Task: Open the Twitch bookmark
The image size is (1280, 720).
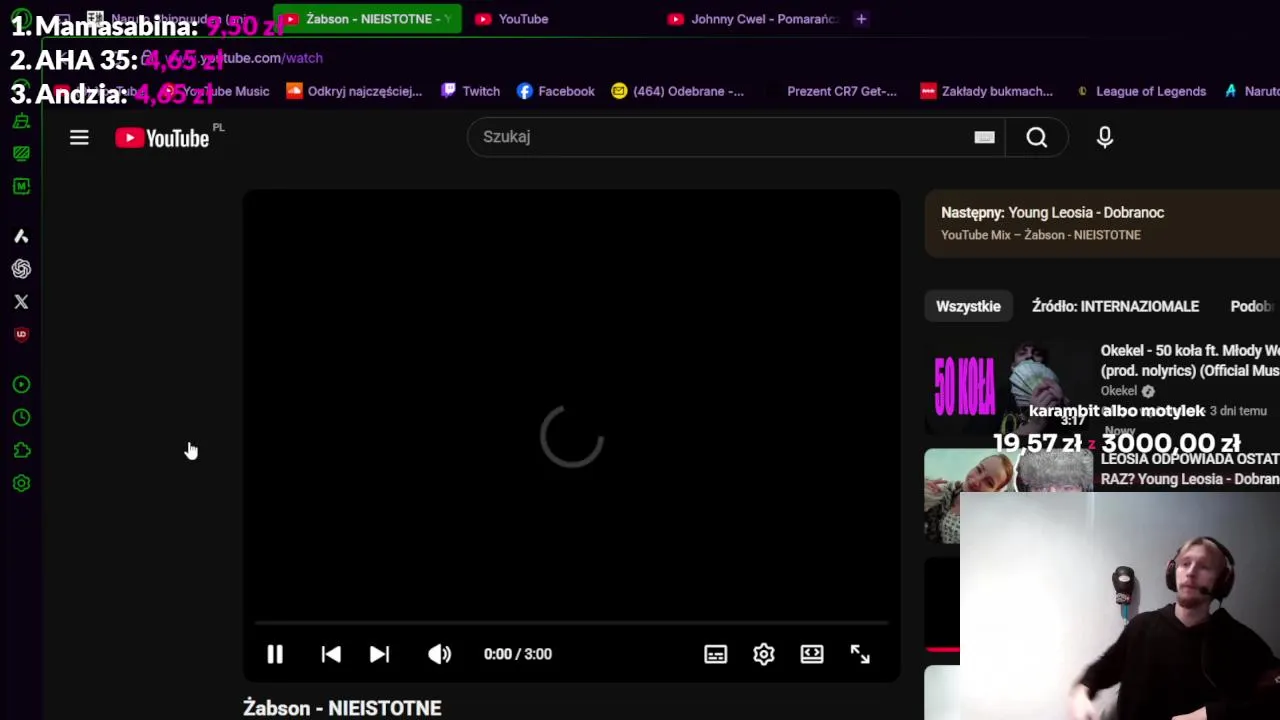Action: pyautogui.click(x=470, y=91)
